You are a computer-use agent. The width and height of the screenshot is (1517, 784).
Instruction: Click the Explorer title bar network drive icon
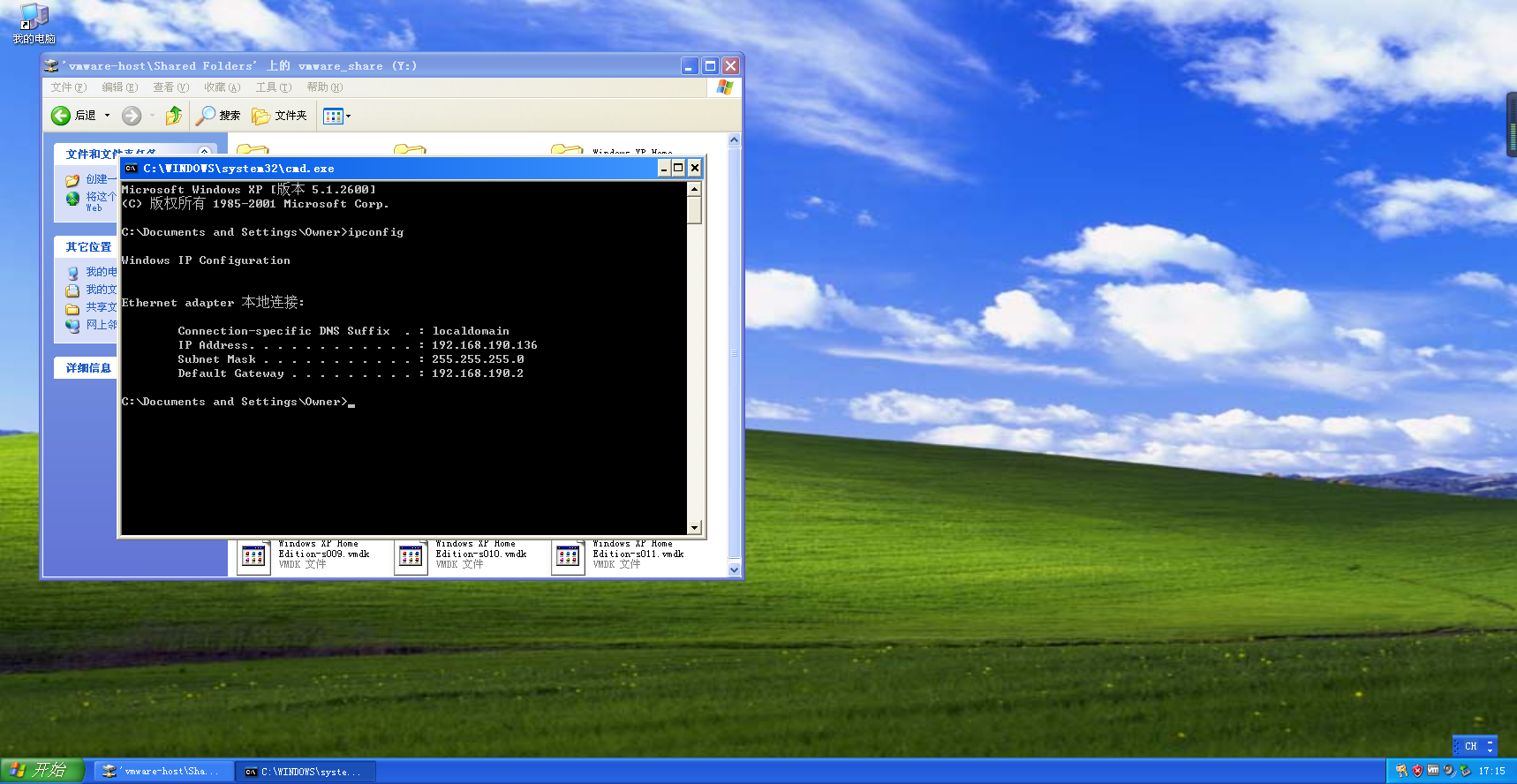click(51, 66)
